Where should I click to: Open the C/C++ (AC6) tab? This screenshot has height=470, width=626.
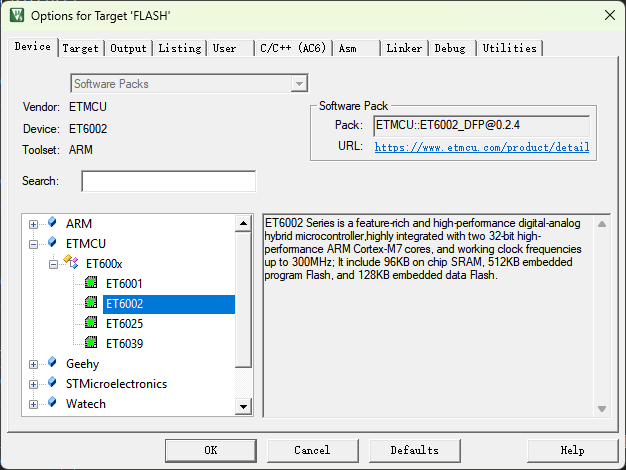[x=293, y=48]
